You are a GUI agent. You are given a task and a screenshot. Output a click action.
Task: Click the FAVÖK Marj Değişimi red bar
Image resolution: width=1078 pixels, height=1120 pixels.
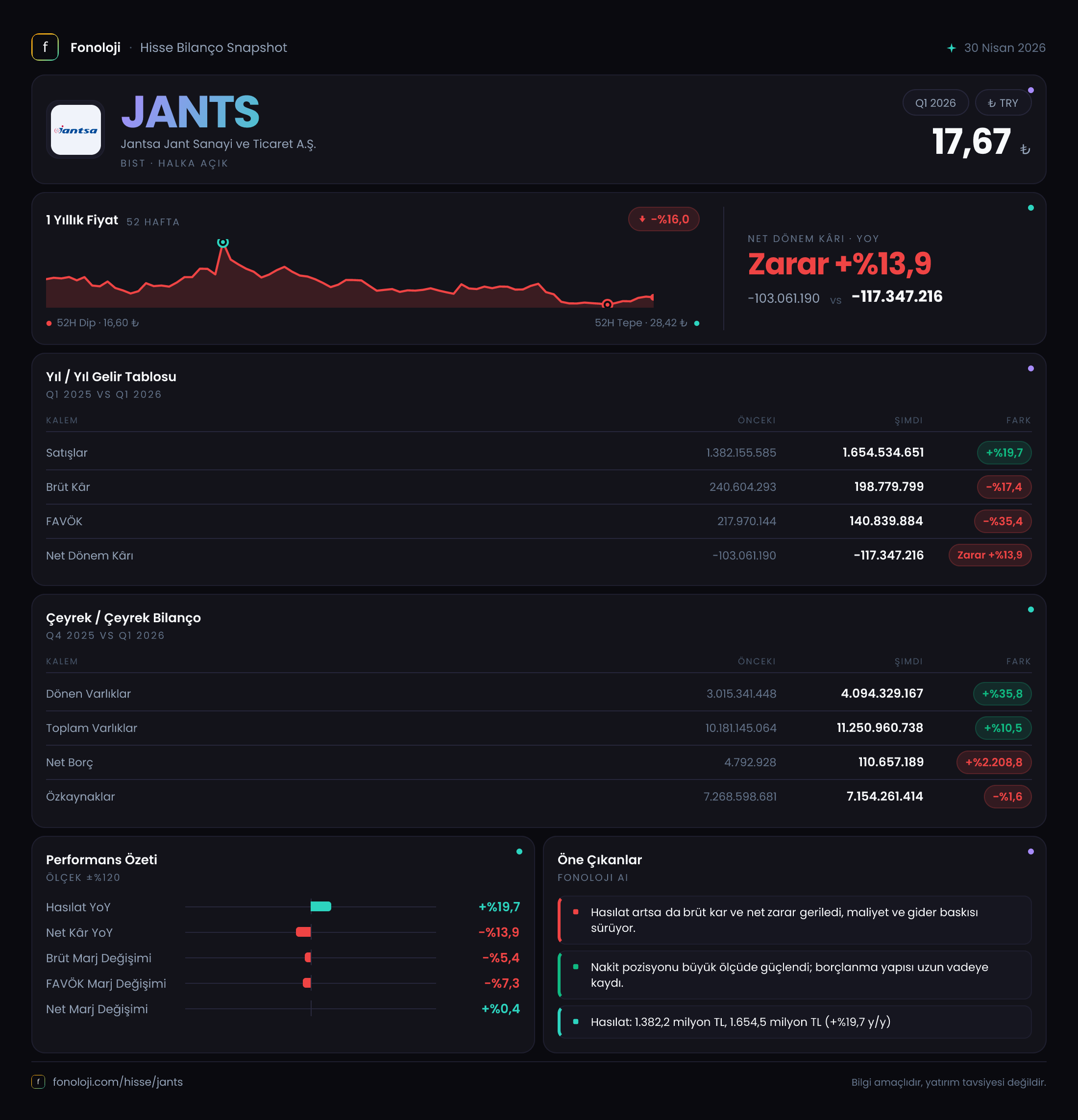tap(307, 983)
